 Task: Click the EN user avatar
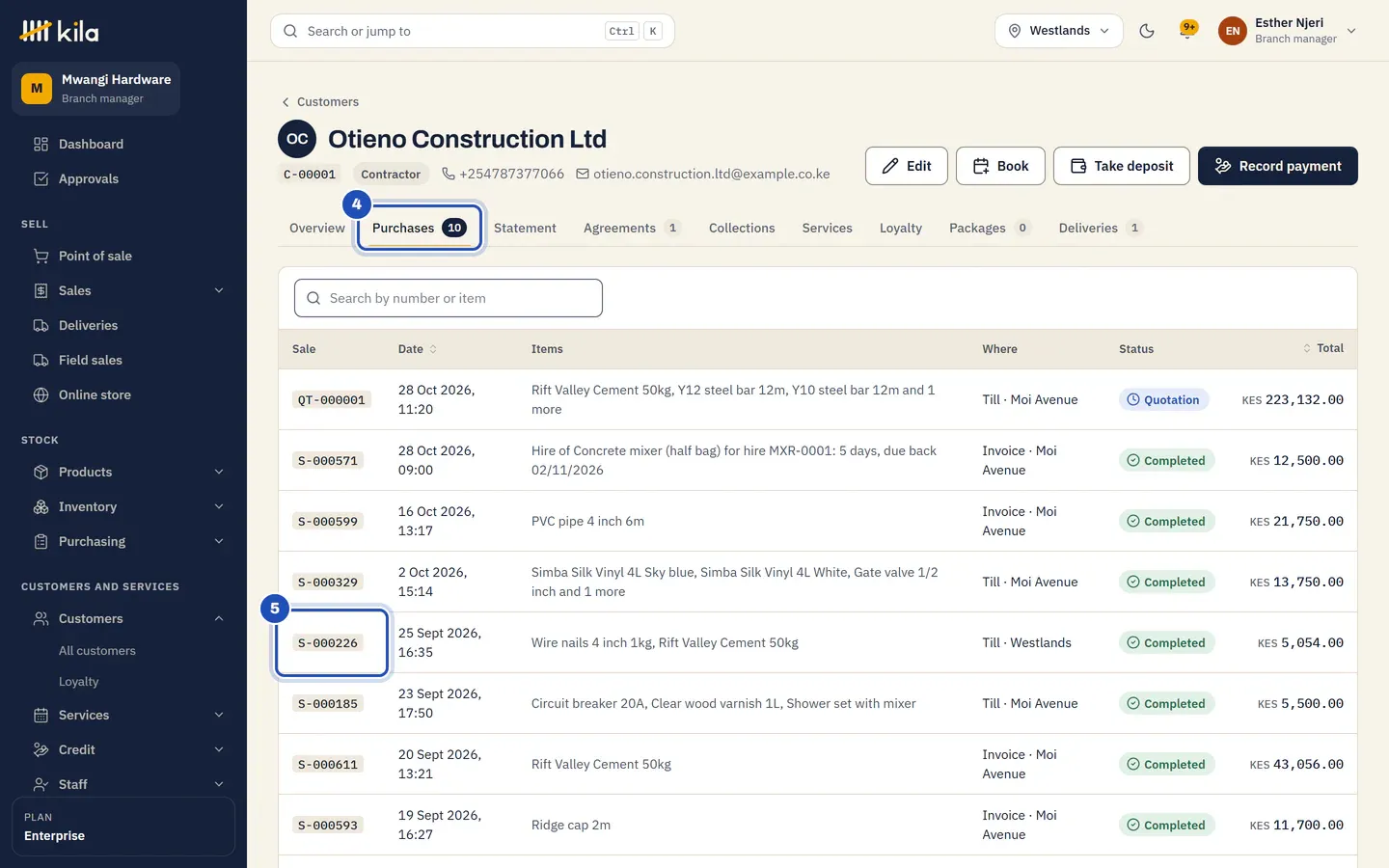coord(1233,31)
